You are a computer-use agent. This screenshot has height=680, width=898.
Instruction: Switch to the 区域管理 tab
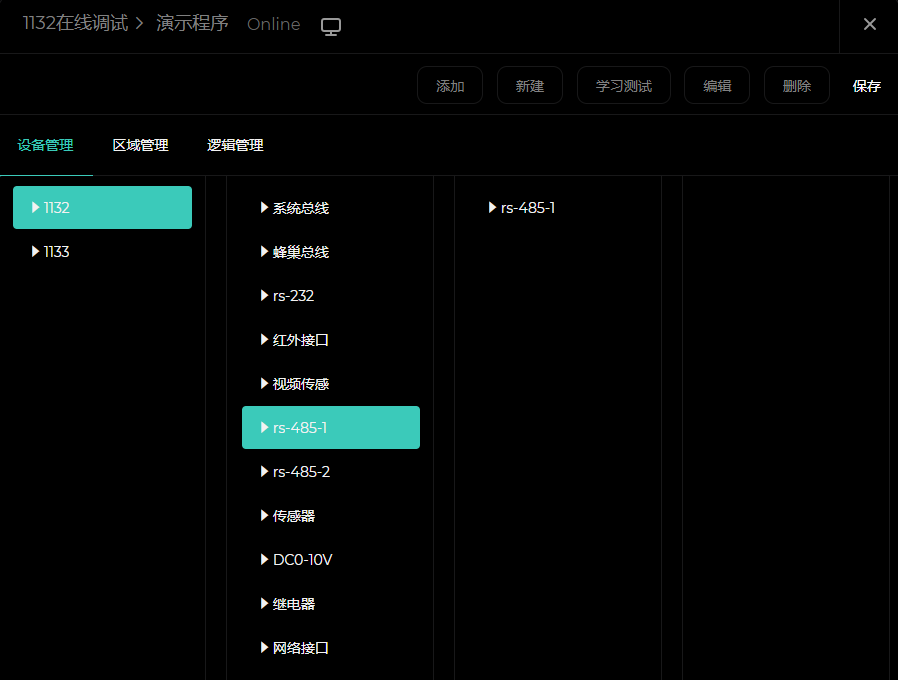(140, 146)
